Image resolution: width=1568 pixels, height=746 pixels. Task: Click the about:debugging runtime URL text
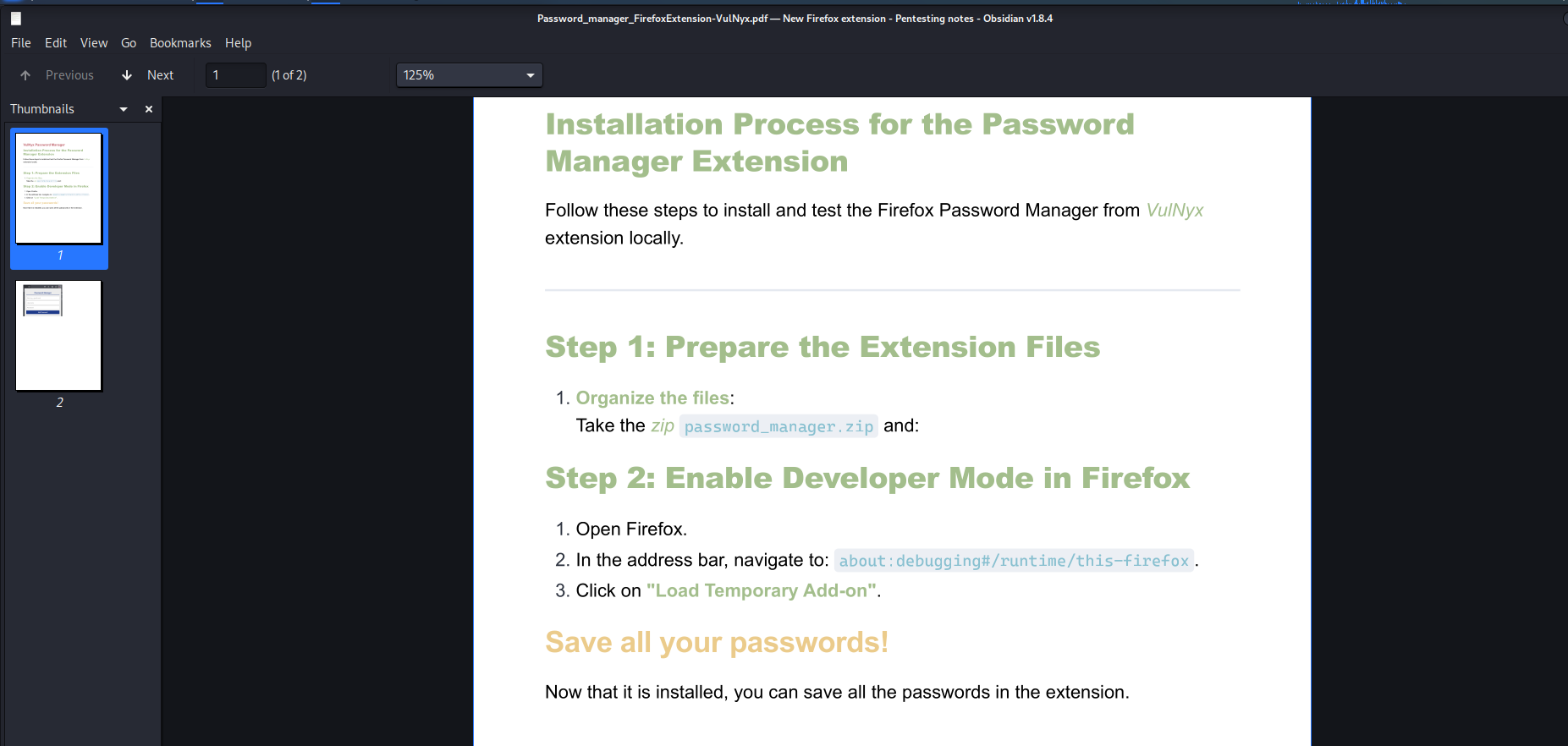click(x=1014, y=561)
